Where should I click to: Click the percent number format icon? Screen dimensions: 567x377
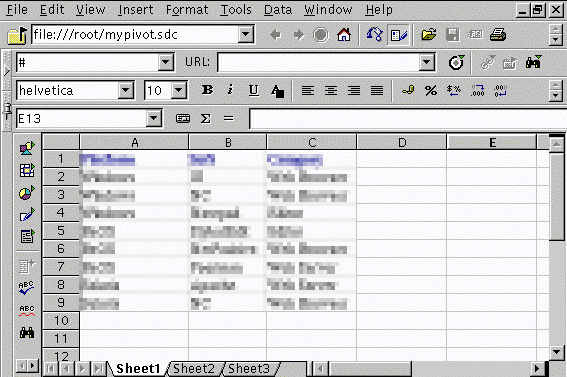tap(431, 90)
